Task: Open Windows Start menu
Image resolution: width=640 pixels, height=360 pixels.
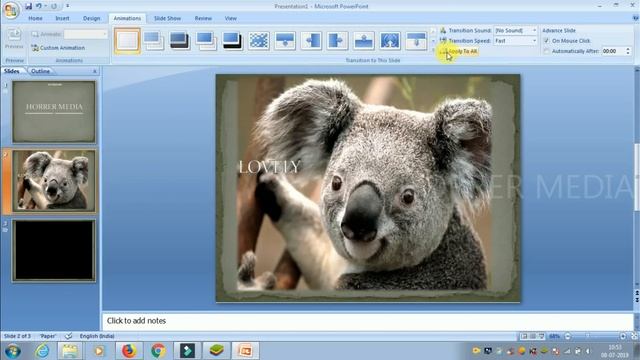Action: (12, 351)
